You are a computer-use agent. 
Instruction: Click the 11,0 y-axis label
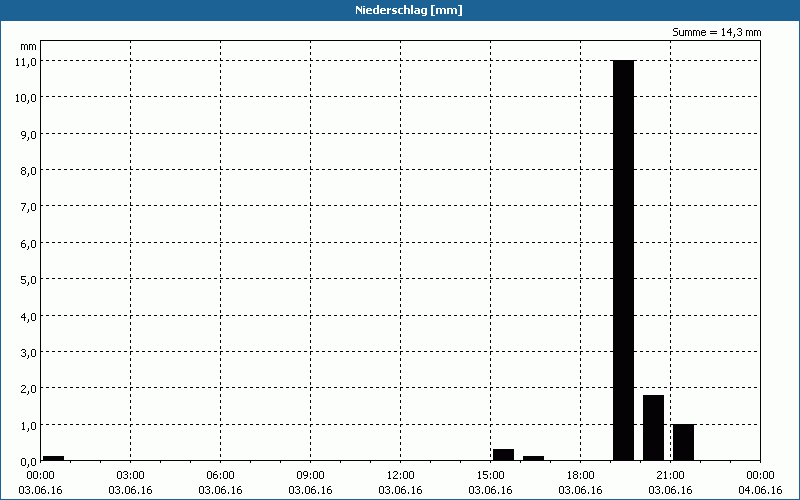pyautogui.click(x=26, y=61)
